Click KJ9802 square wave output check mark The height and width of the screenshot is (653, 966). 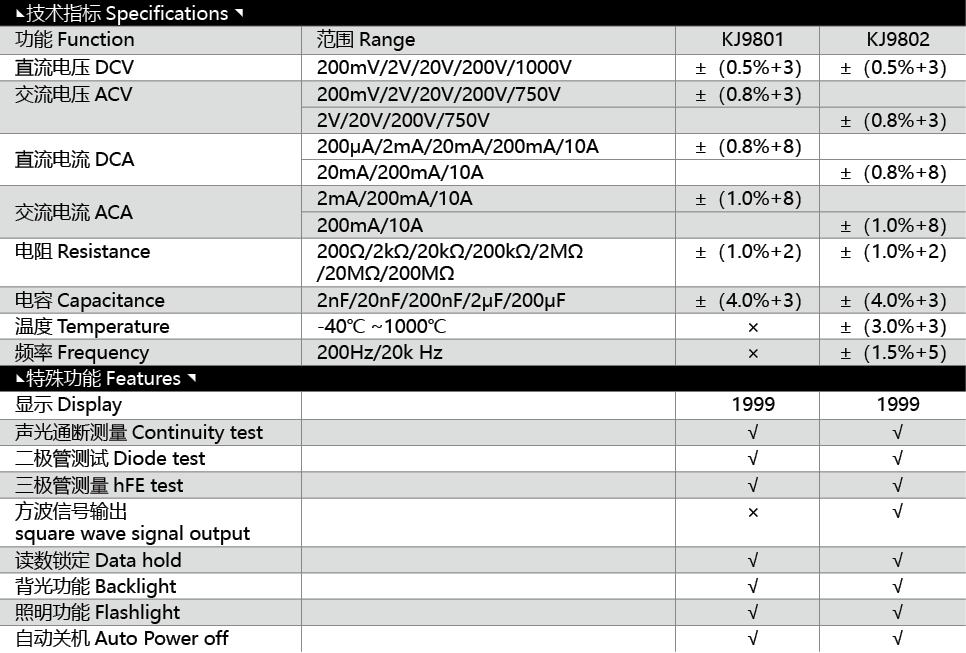click(897, 512)
